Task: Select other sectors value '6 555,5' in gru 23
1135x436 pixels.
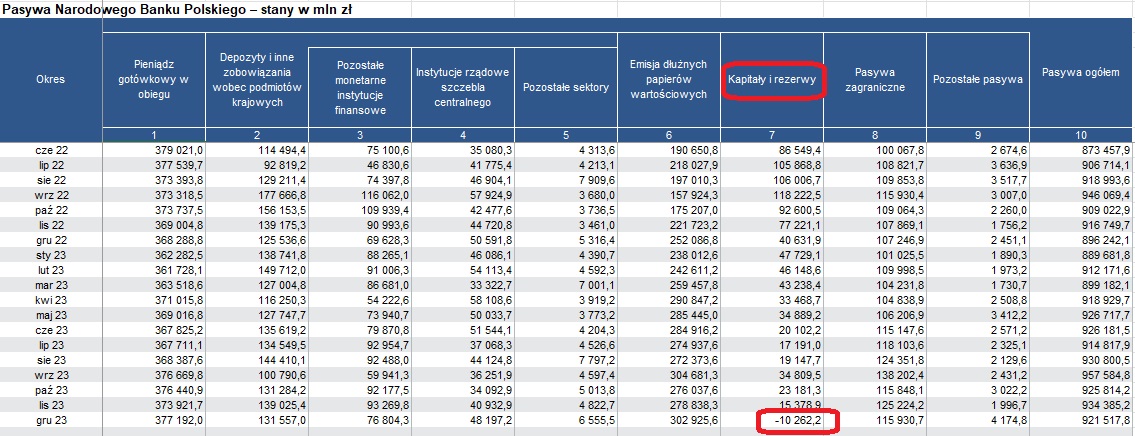Action: [x=598, y=419]
